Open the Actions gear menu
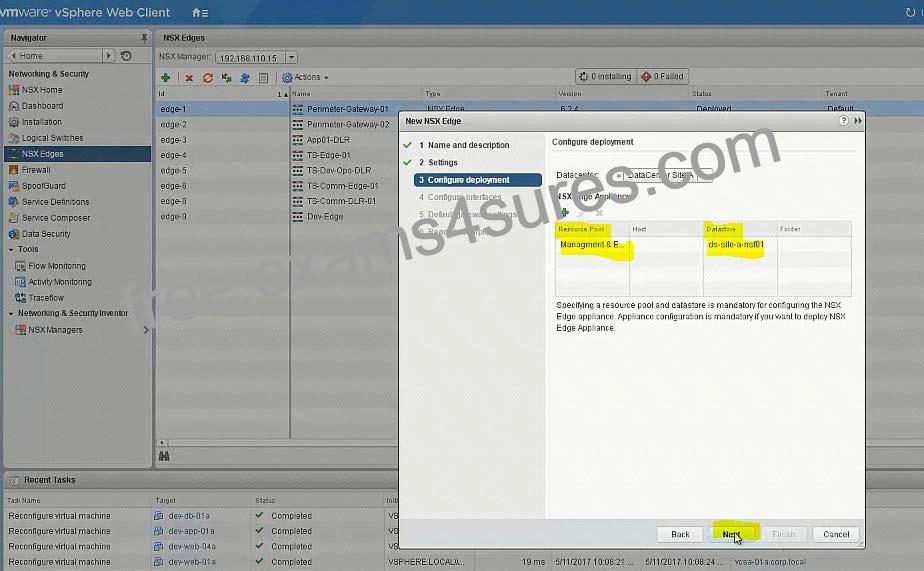924x571 pixels. (305, 77)
